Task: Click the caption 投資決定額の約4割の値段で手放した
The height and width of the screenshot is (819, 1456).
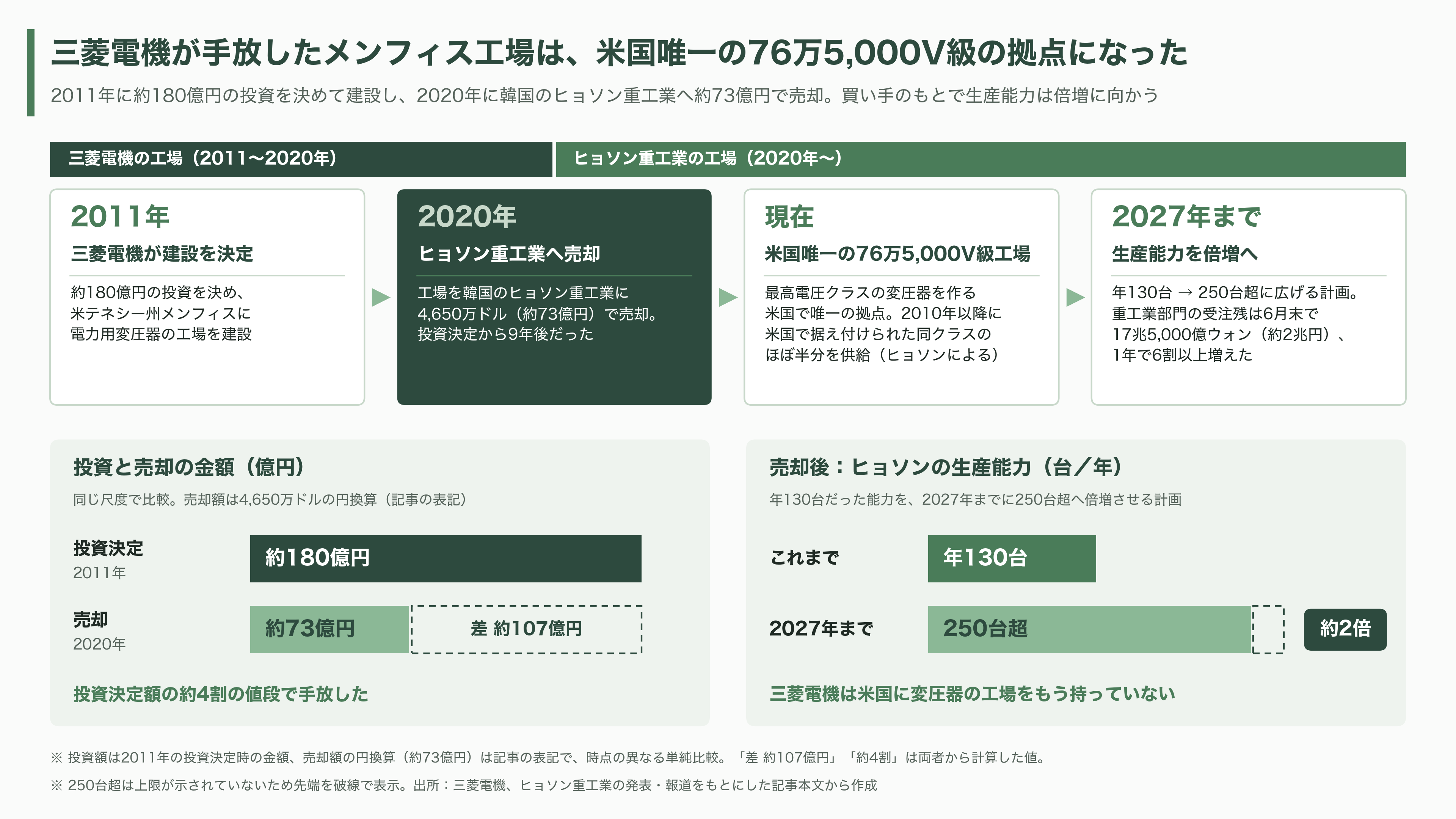Action: click(220, 694)
